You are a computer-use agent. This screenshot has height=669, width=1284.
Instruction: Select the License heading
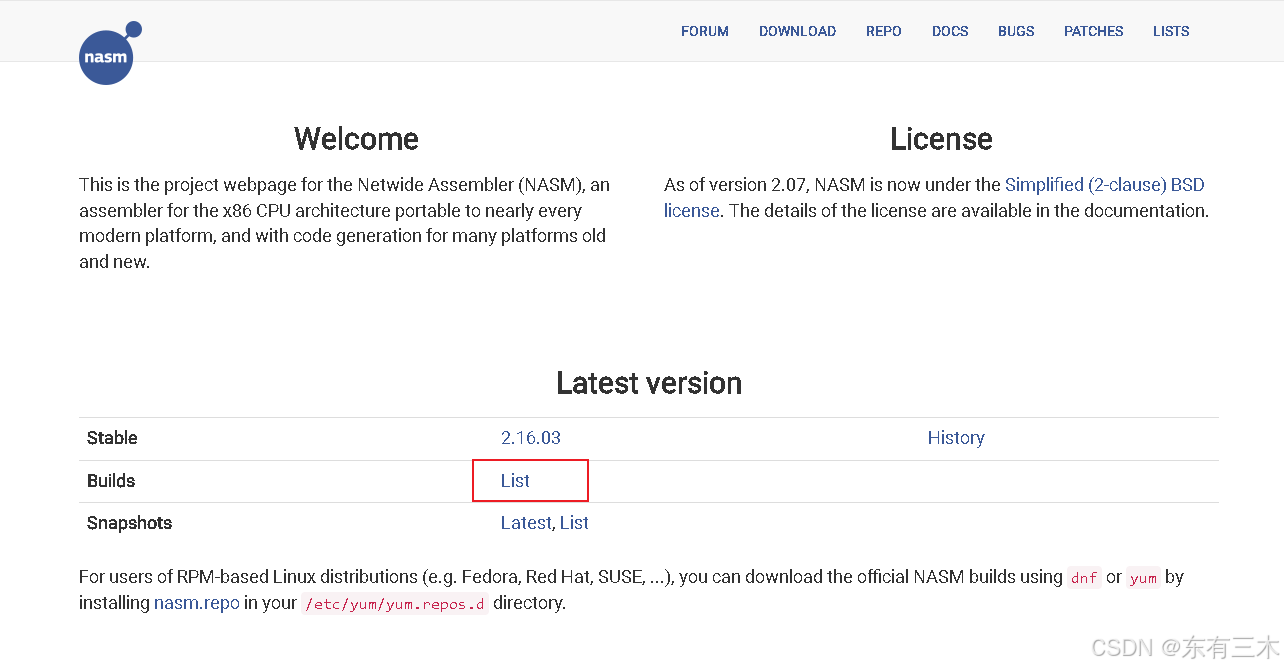(x=941, y=139)
